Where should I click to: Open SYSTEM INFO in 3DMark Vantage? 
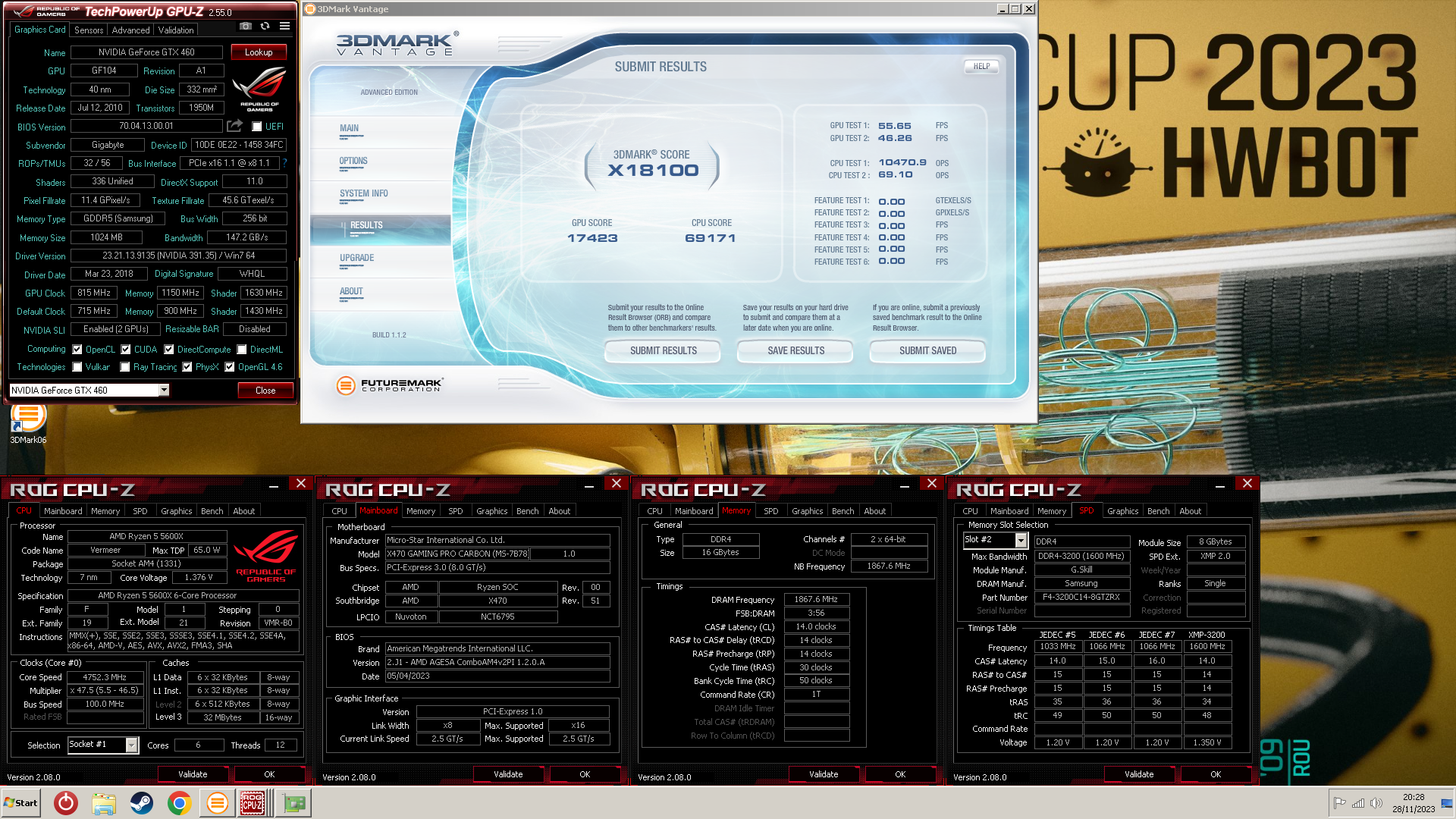click(x=364, y=193)
